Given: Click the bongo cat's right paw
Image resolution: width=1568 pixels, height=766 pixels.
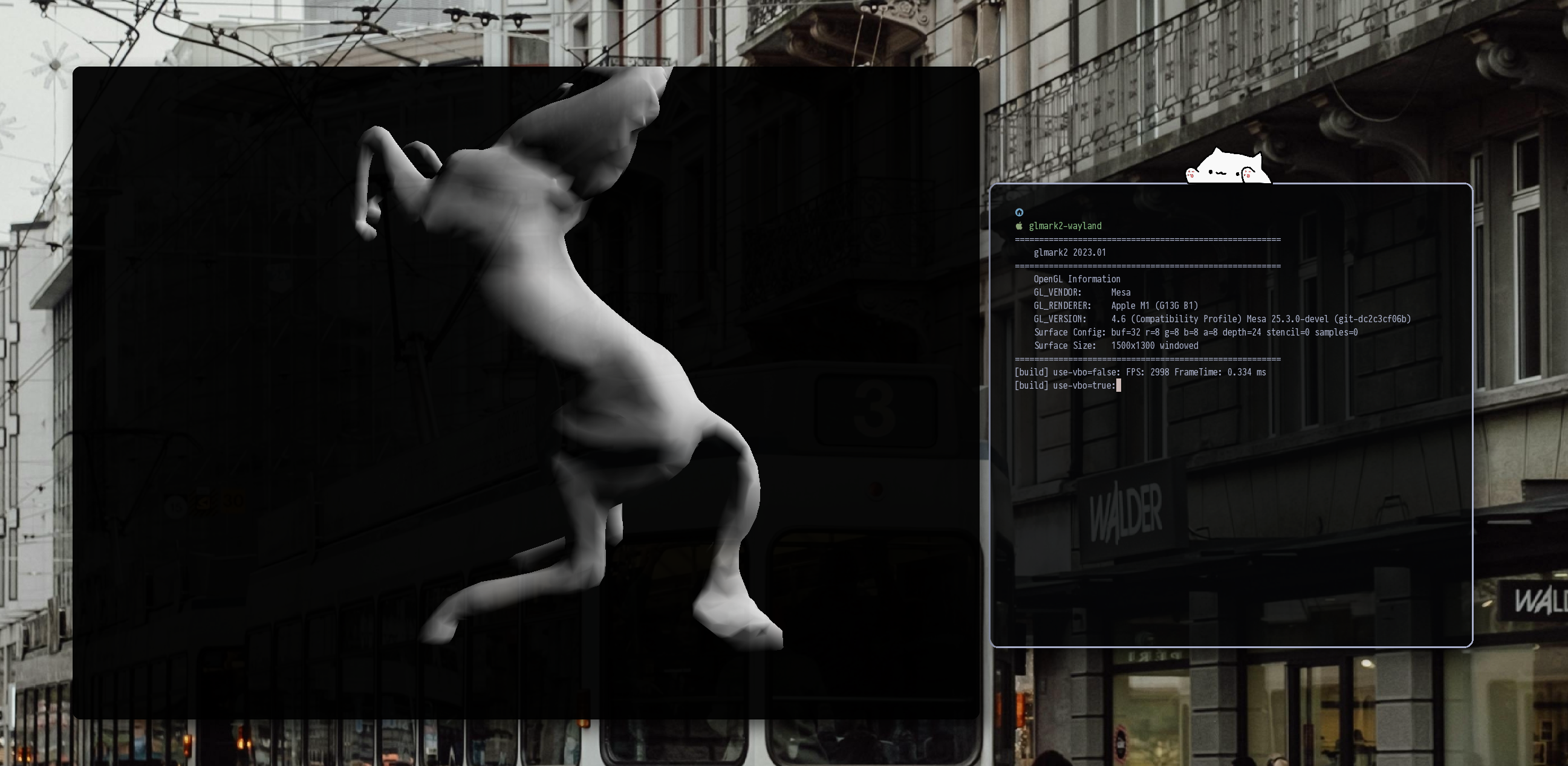Looking at the screenshot, I should (1248, 175).
